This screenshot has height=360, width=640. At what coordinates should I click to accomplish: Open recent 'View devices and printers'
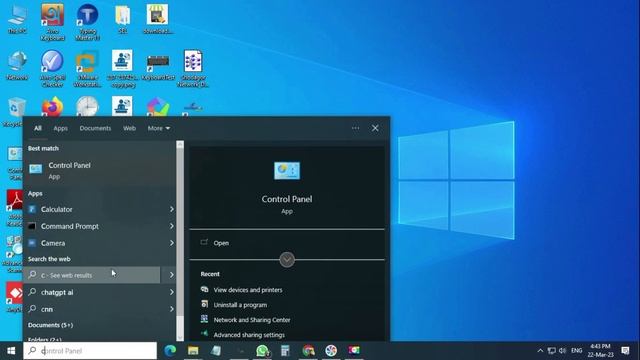pos(248,290)
